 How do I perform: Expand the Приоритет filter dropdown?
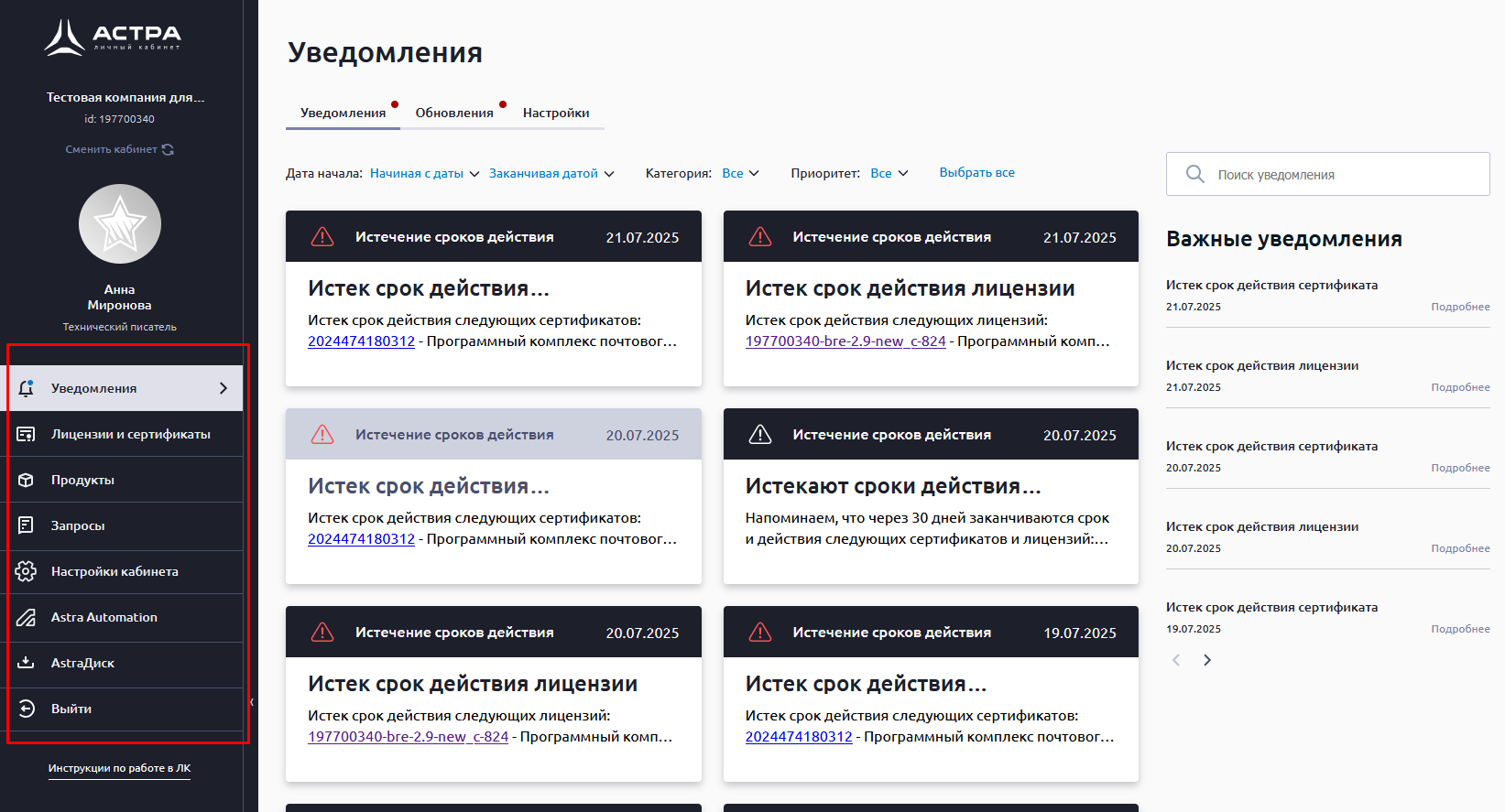tap(889, 173)
